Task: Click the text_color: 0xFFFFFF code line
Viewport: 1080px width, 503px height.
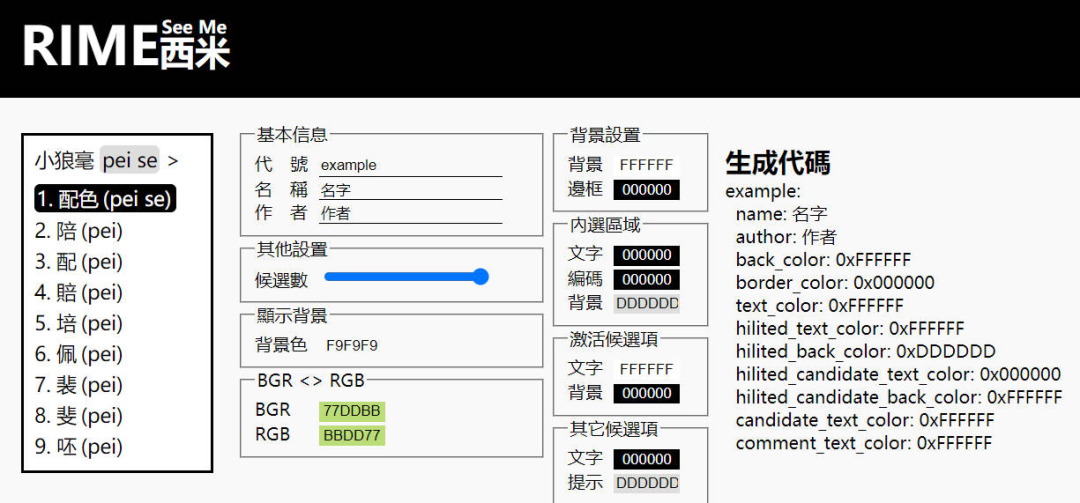Action: pyautogui.click(x=819, y=305)
